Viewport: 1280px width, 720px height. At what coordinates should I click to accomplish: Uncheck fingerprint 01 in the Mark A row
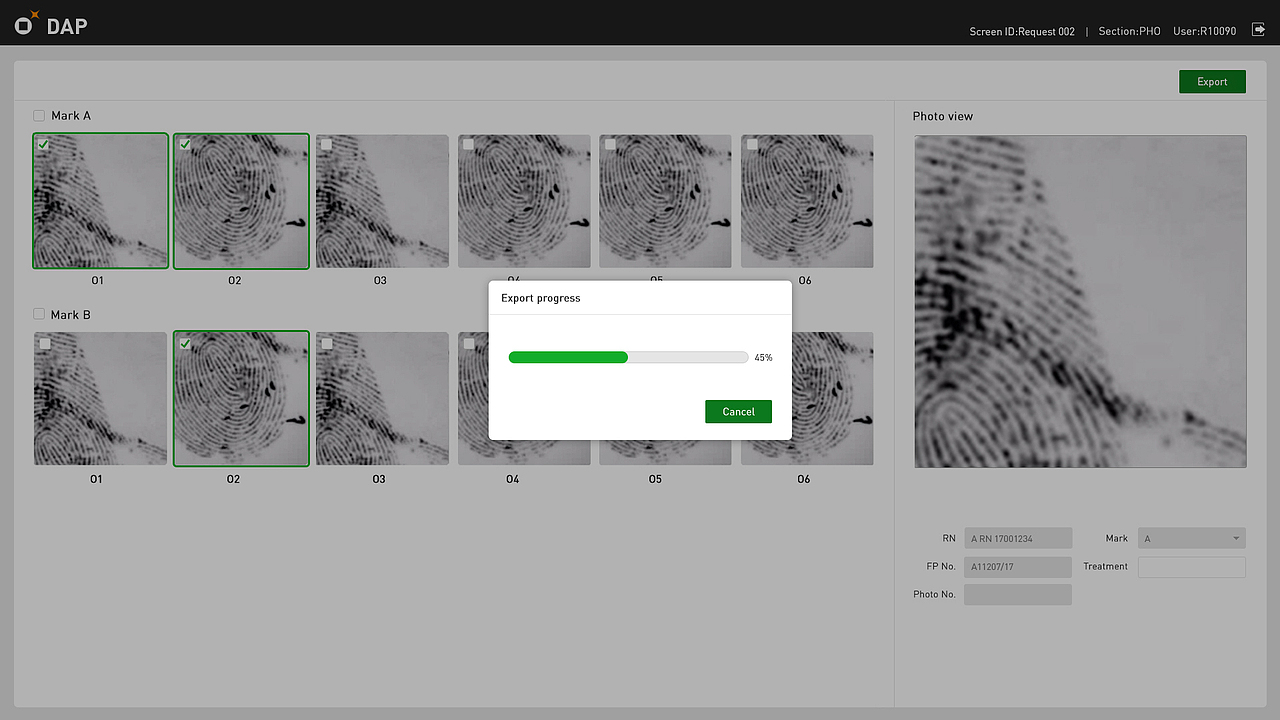43,144
